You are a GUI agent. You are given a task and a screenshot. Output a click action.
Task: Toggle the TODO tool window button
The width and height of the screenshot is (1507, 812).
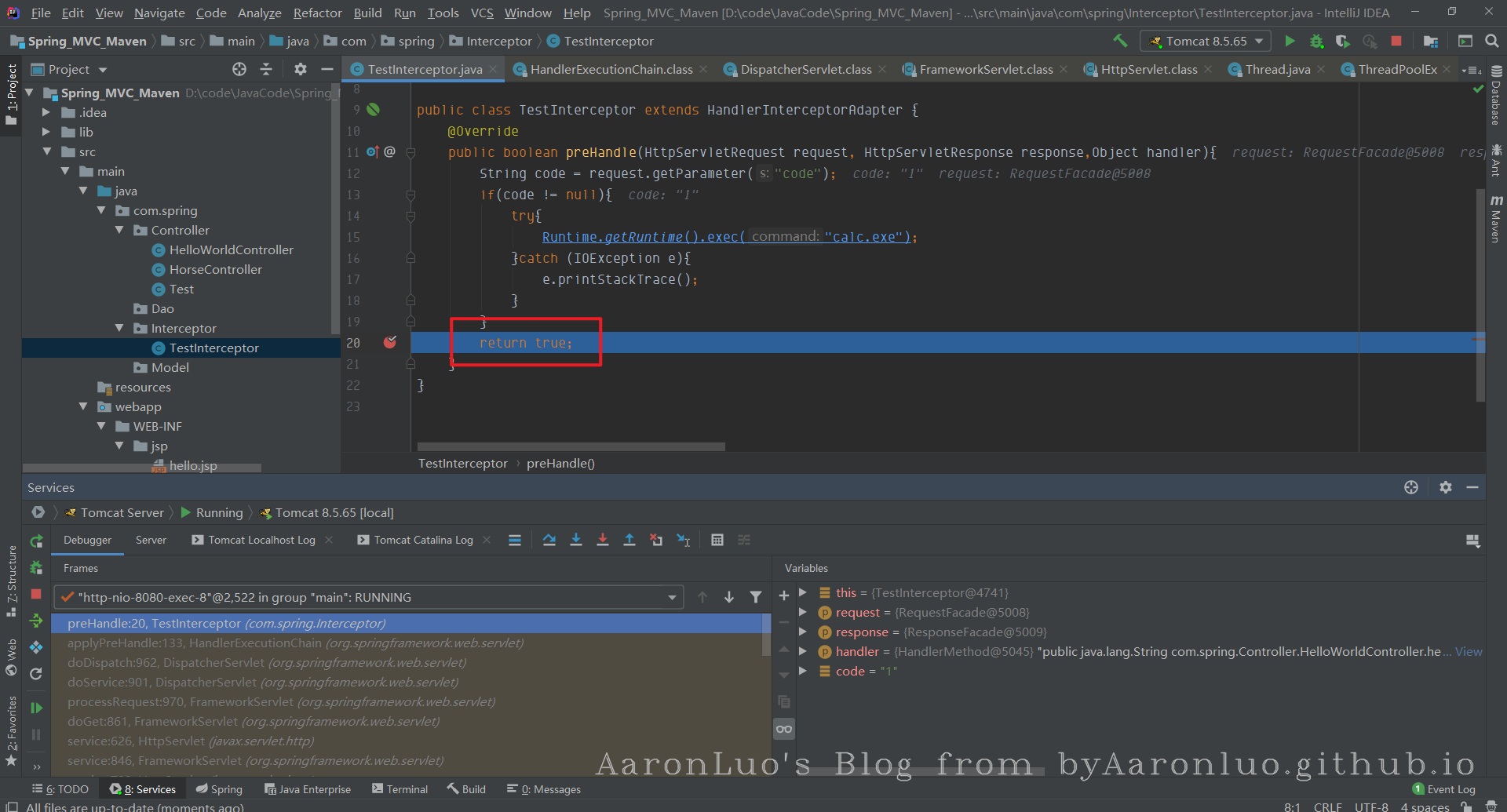pos(60,789)
